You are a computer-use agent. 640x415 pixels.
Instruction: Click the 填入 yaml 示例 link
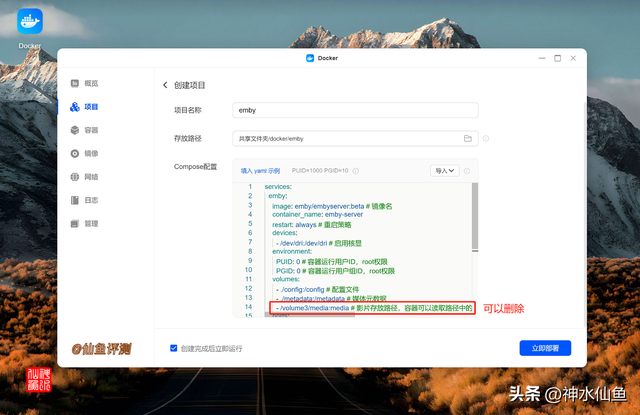click(x=260, y=171)
